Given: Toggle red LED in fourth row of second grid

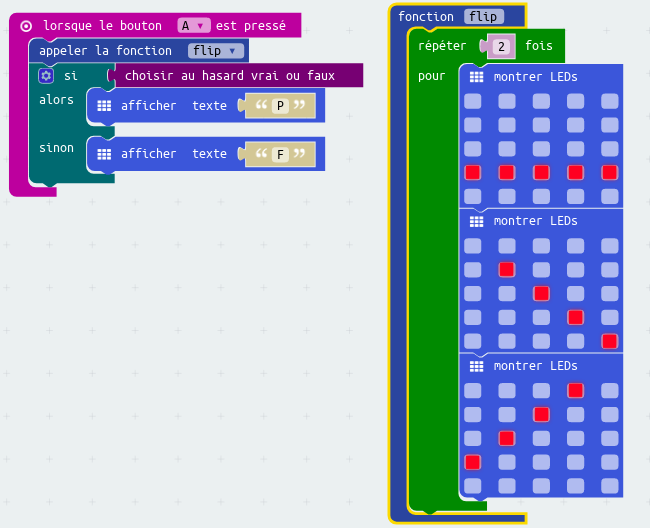Looking at the screenshot, I should point(575,317).
